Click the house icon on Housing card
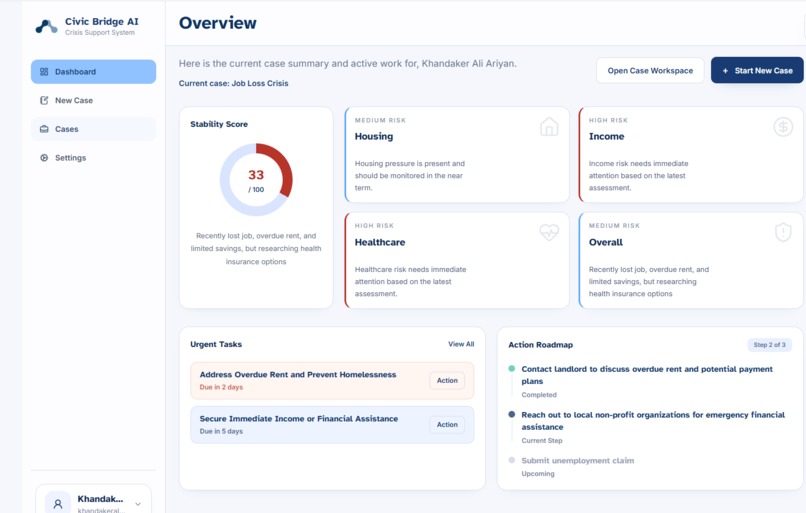 (x=549, y=126)
